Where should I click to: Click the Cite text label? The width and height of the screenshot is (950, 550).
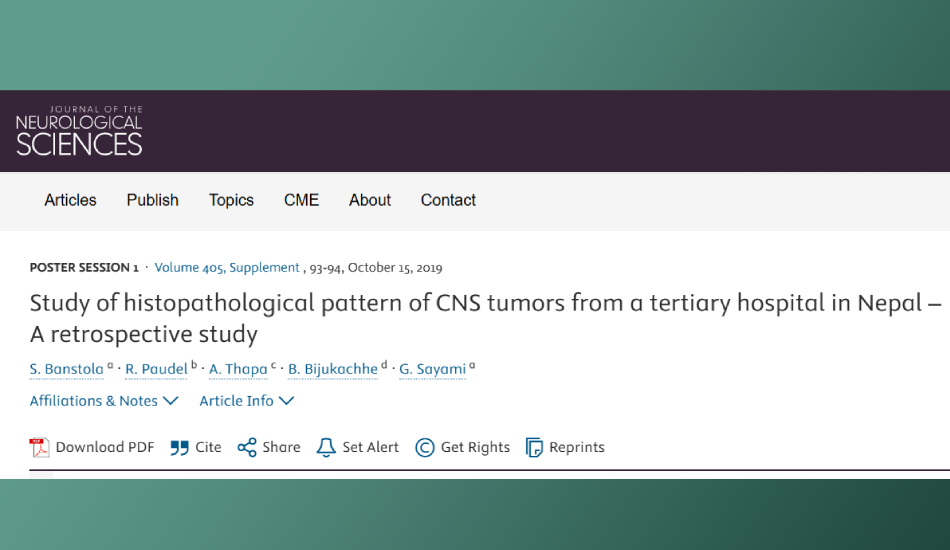click(x=208, y=448)
